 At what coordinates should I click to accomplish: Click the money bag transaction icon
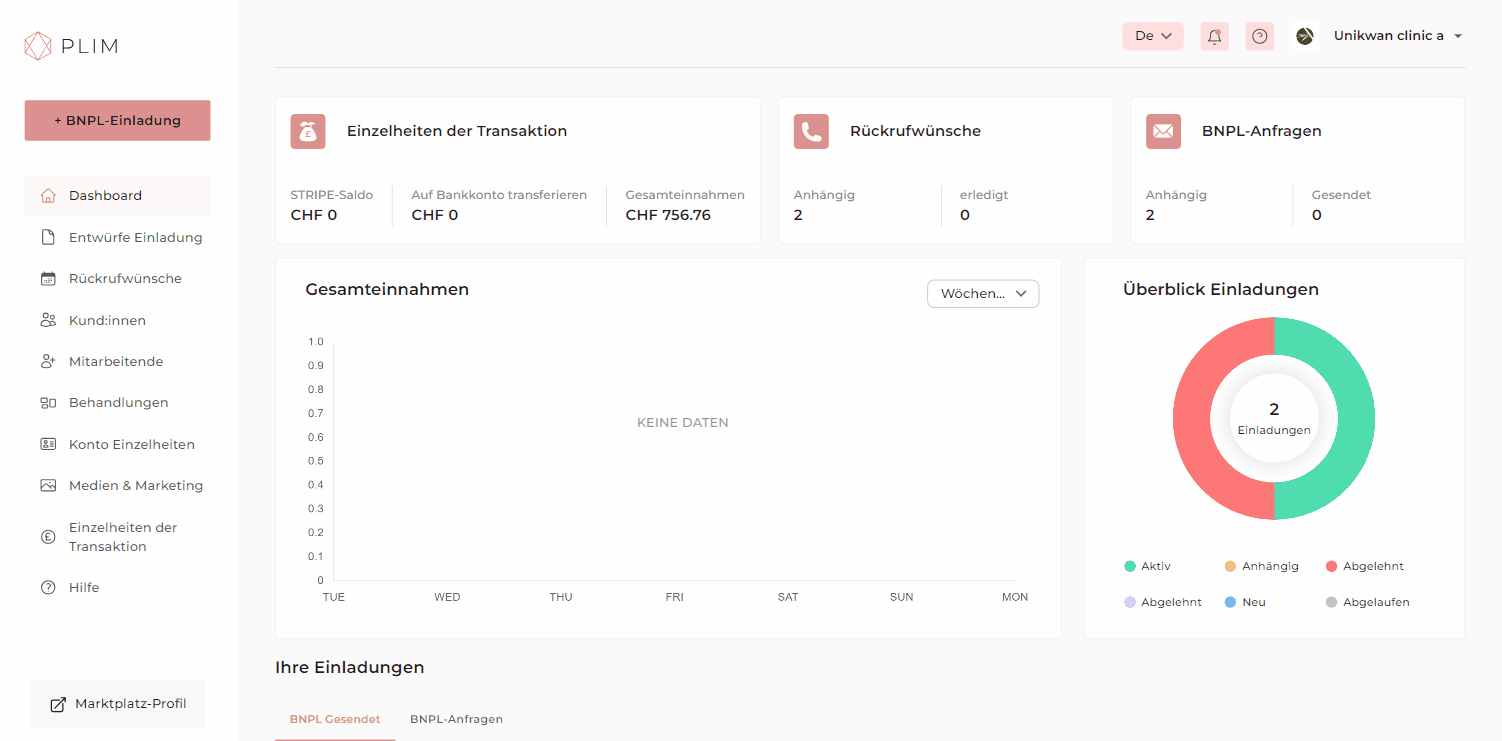pyautogui.click(x=308, y=131)
